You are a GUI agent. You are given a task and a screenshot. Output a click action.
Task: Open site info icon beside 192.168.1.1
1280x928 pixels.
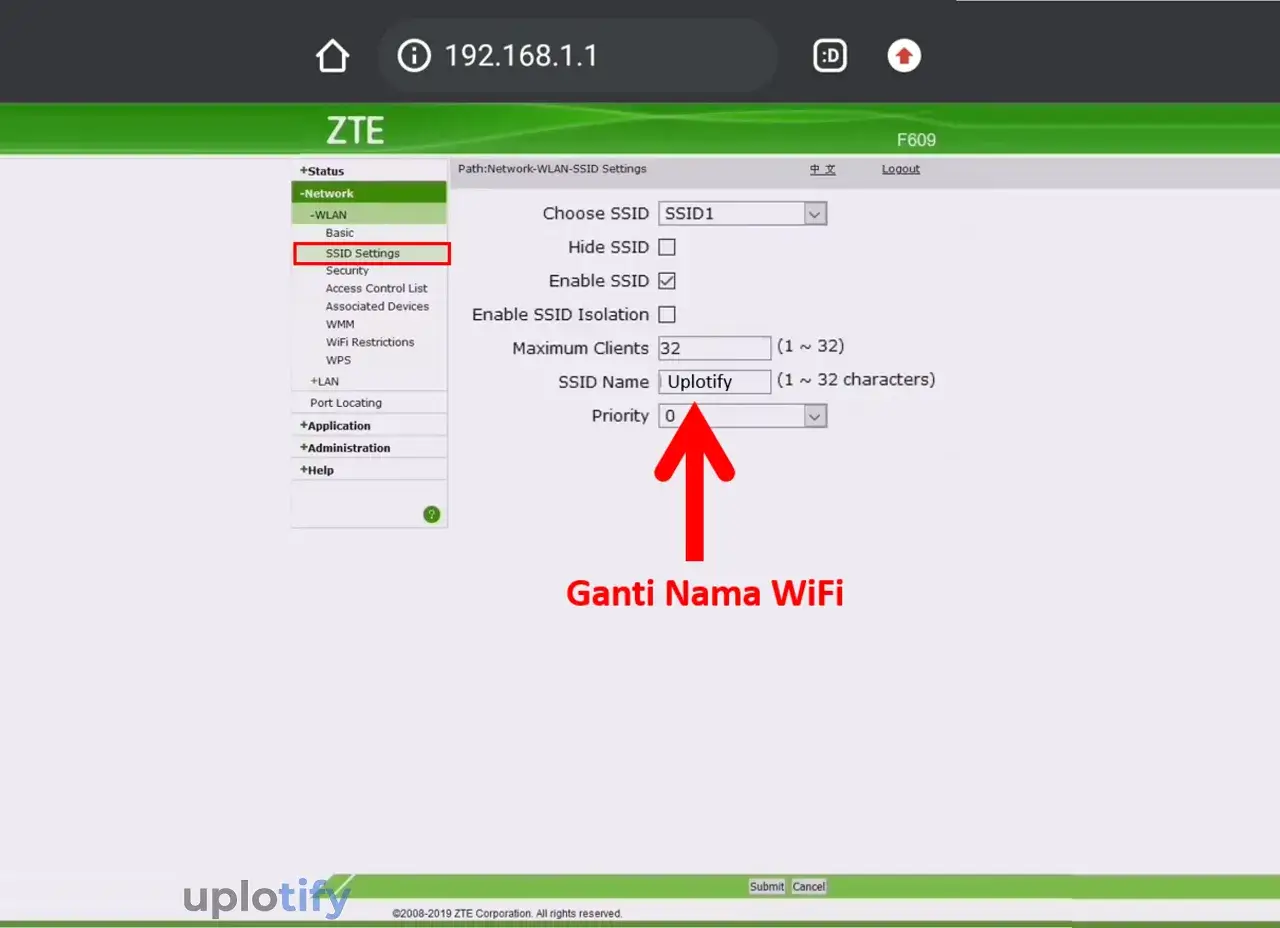coord(414,55)
